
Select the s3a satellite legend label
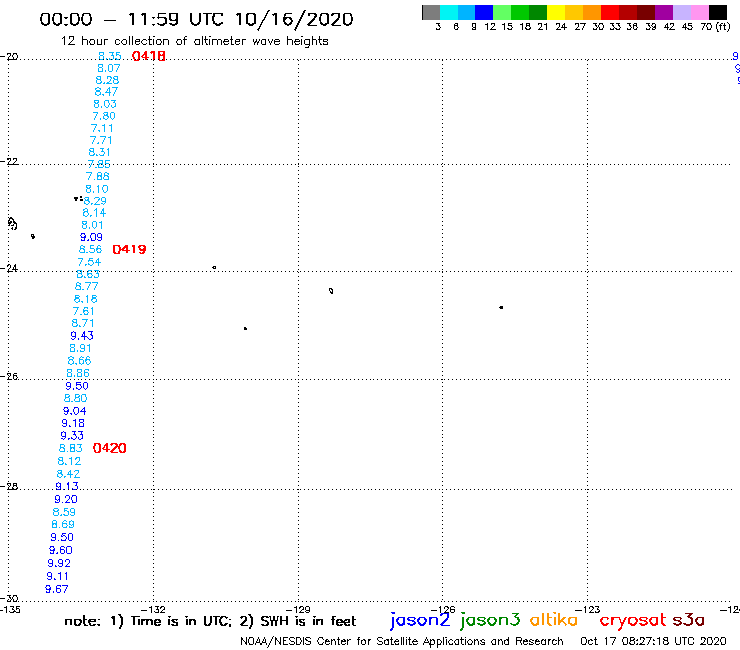(x=688, y=620)
